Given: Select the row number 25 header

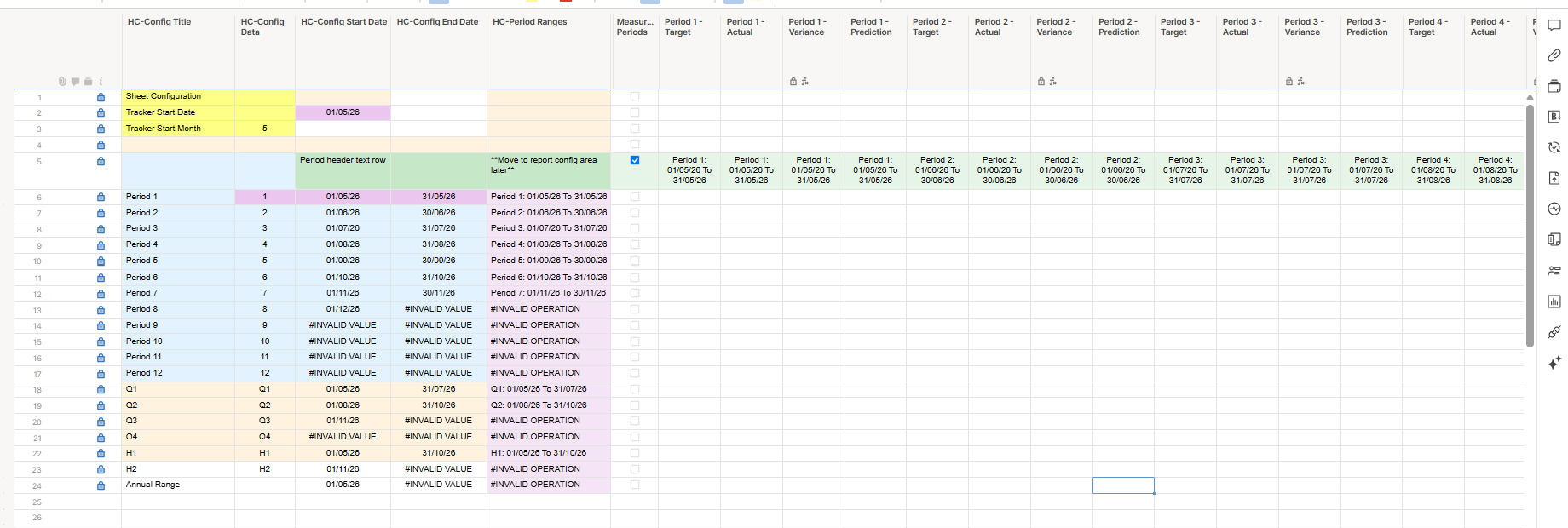Looking at the screenshot, I should click(37, 502).
